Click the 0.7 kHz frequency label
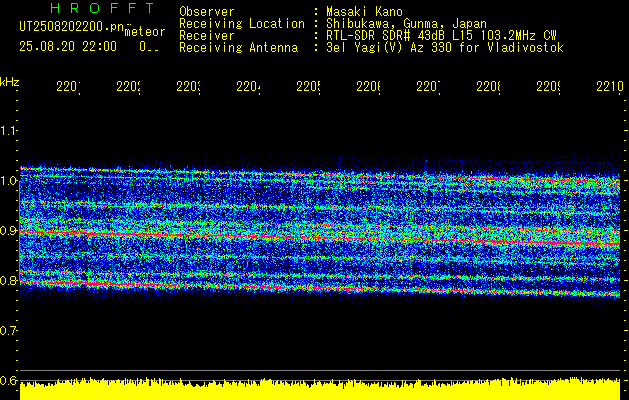This screenshot has height=400, width=629. click(x=8, y=331)
